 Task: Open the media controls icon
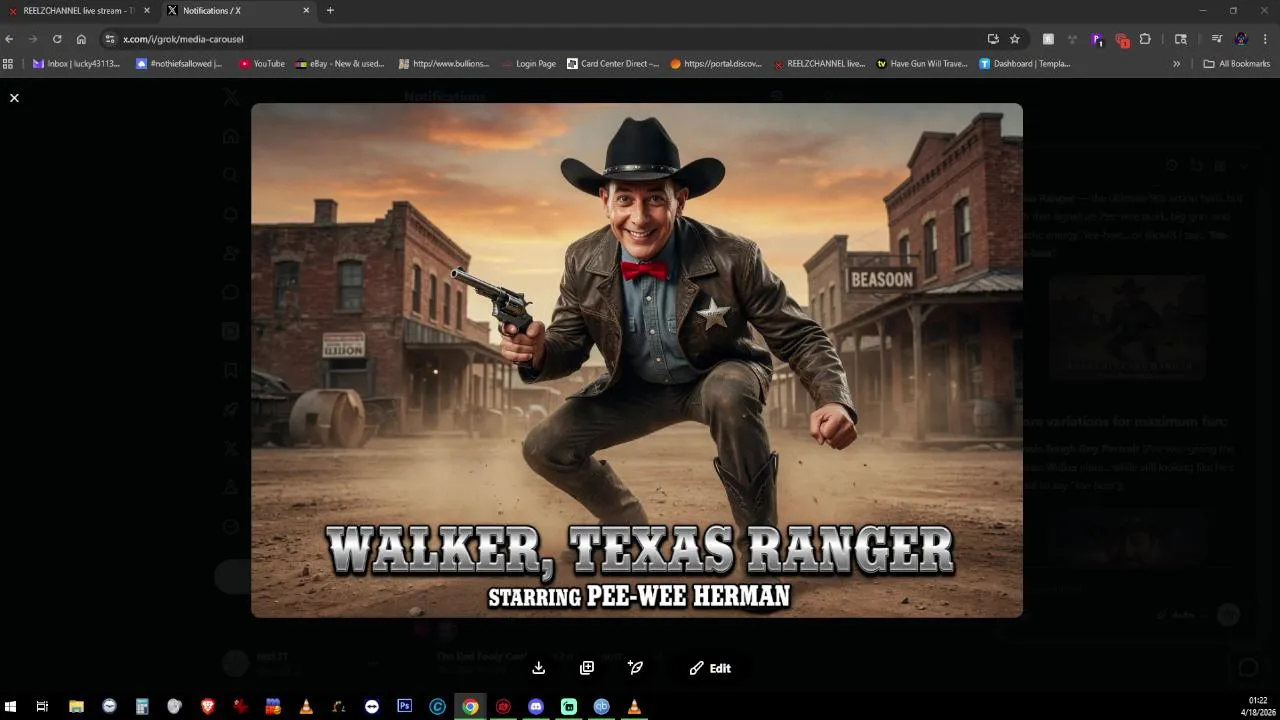pos(1217,39)
